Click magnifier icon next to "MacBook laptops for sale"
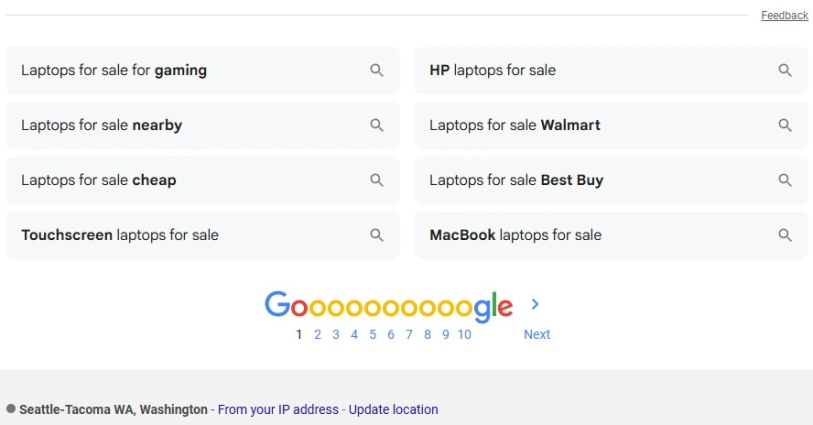Screen dimensions: 813x425 785,236
